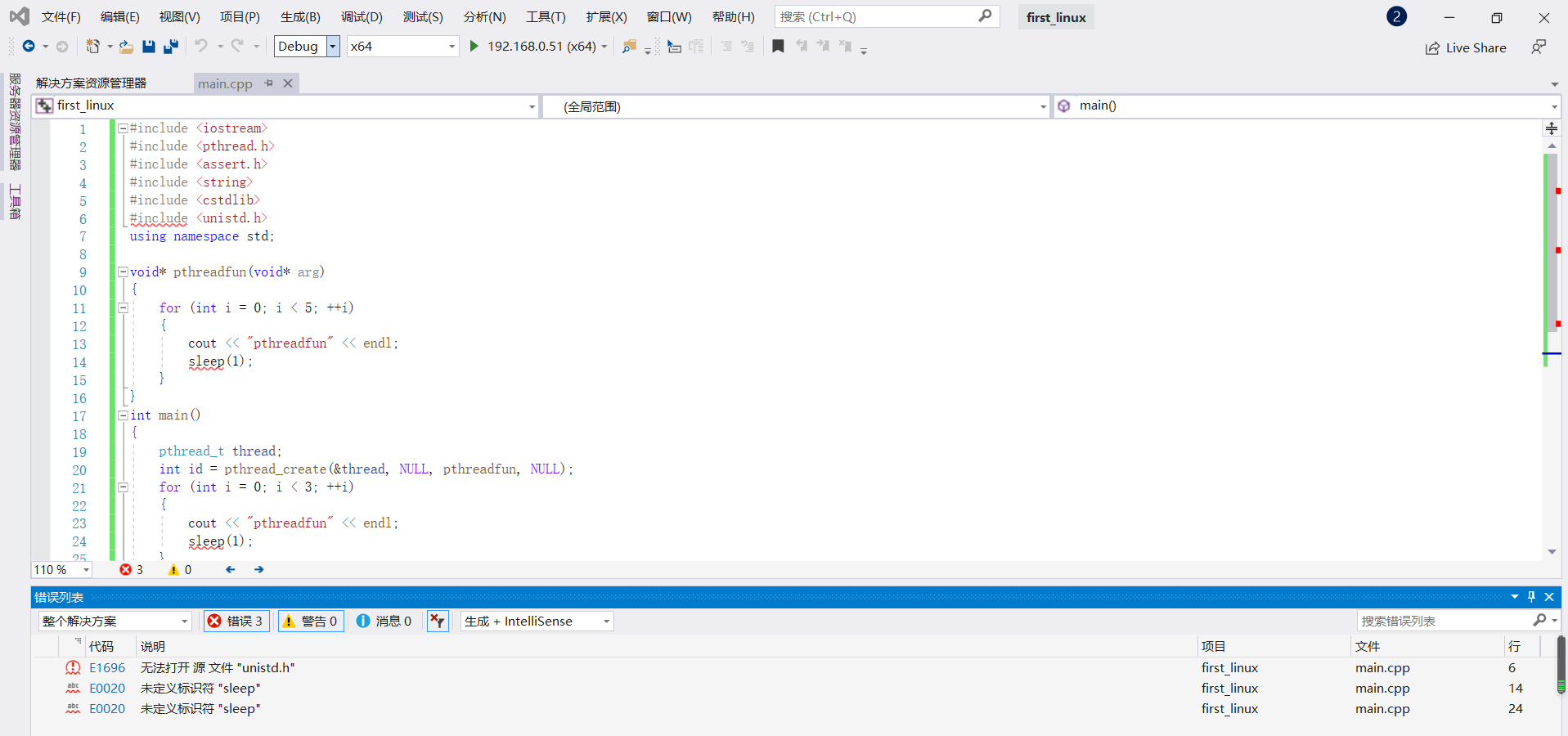Close the main.cpp tab
This screenshot has height=736, width=1568.
(x=288, y=83)
